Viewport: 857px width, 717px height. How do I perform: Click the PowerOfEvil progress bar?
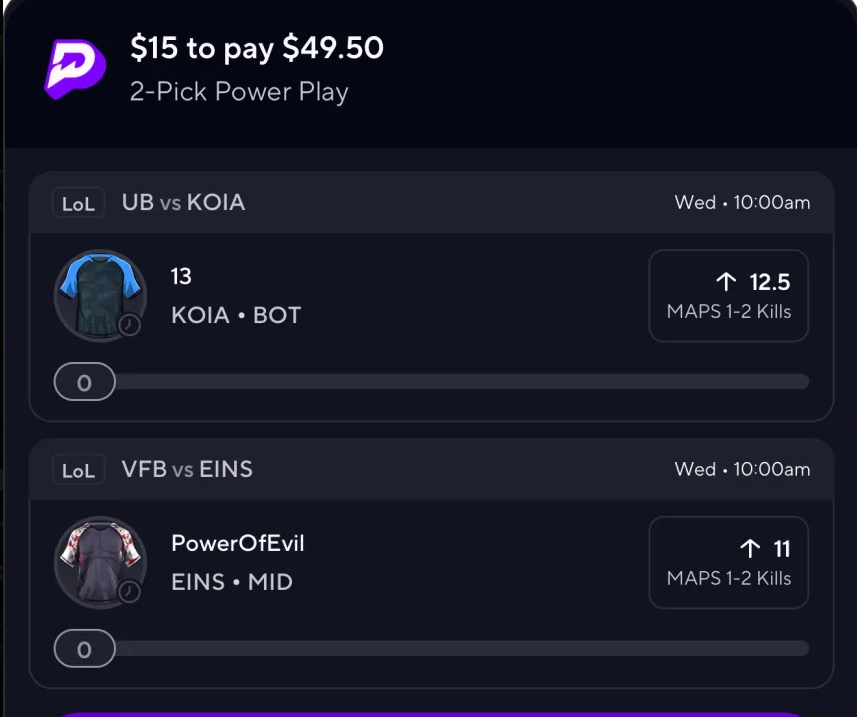click(x=462, y=648)
